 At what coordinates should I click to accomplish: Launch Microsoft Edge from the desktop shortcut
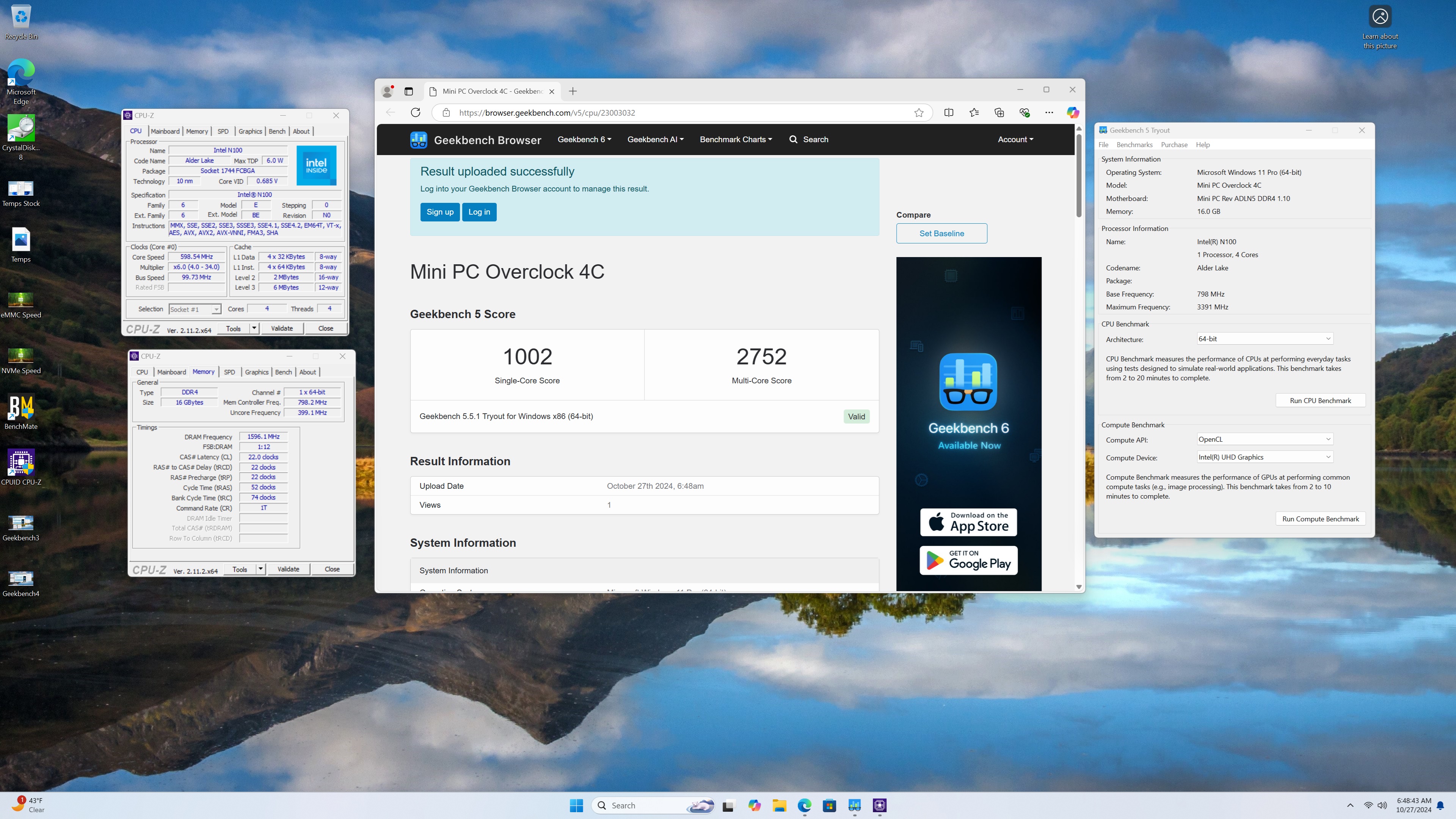(x=21, y=82)
